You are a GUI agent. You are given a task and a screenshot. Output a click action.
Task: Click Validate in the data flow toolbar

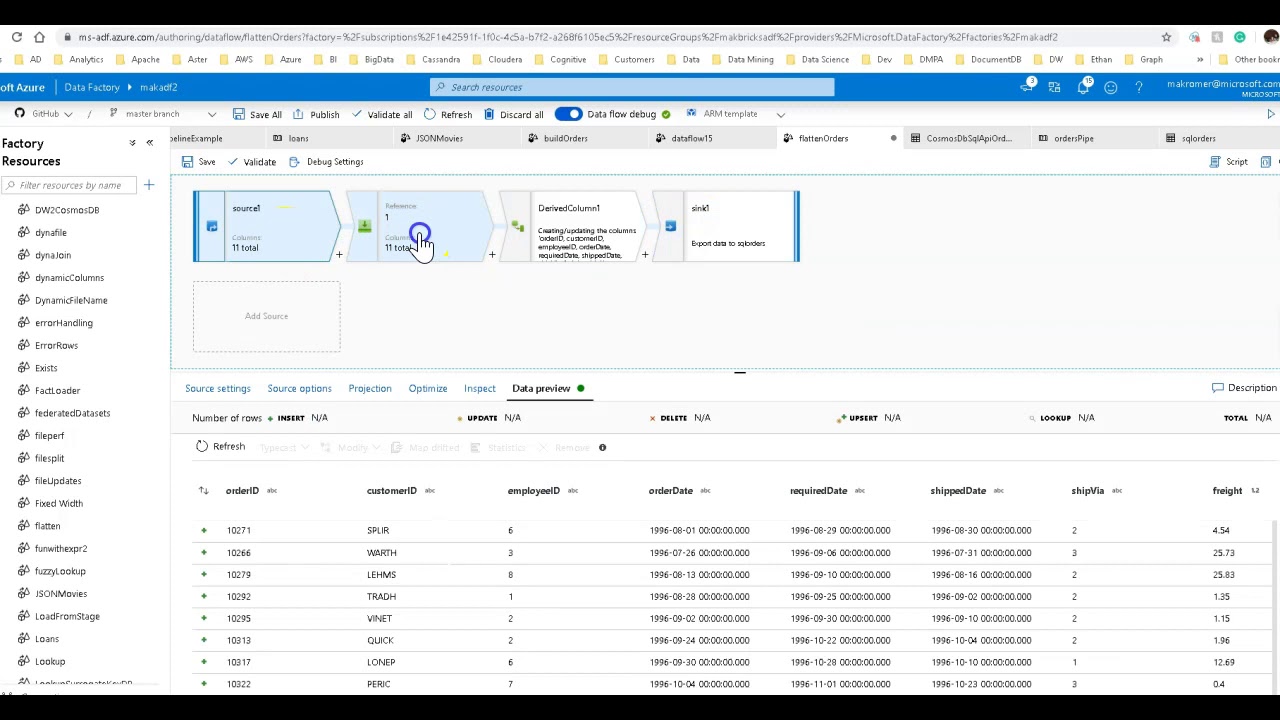point(252,162)
